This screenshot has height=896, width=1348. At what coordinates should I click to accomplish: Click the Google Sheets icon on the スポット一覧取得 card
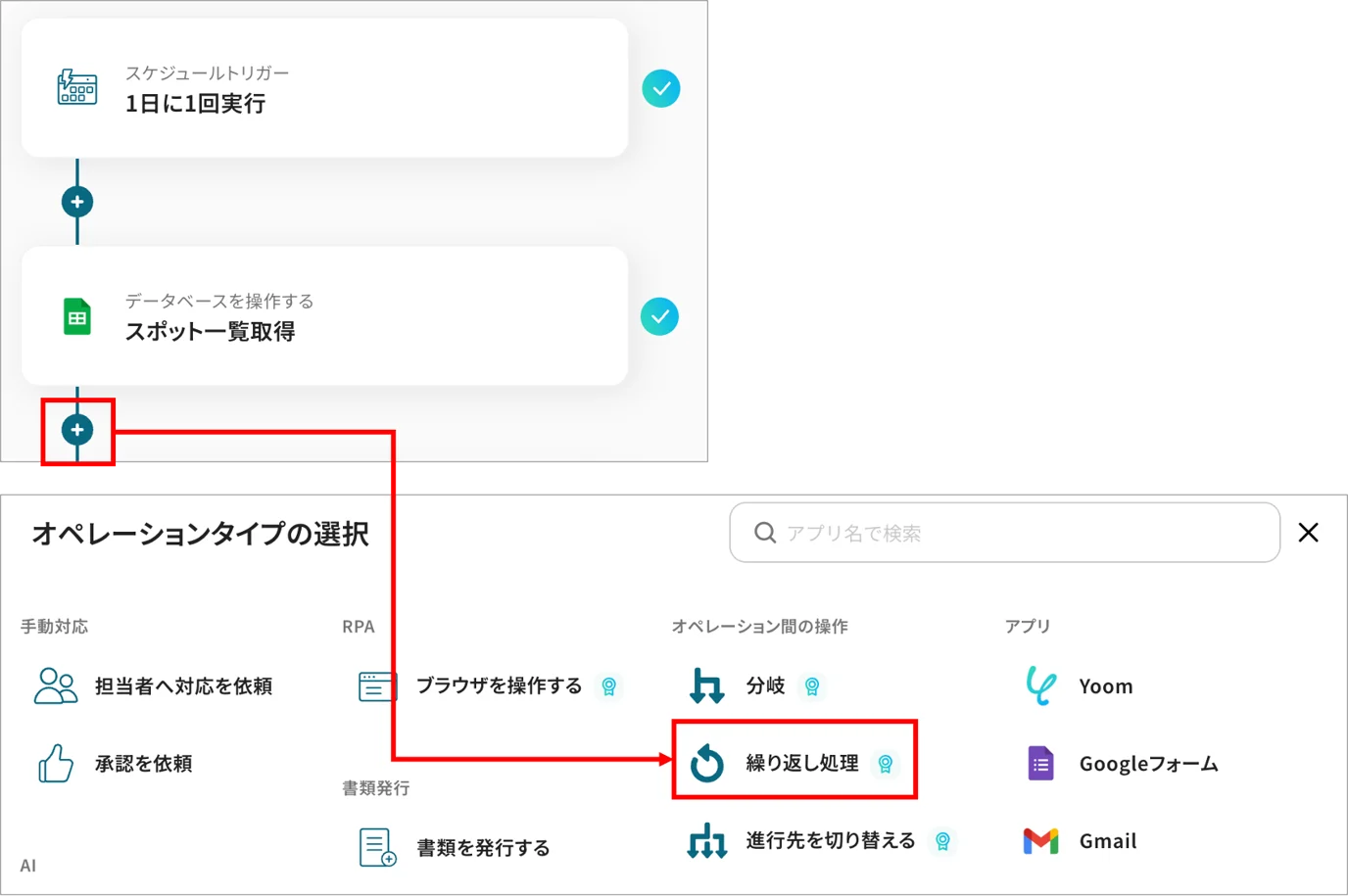coord(77,316)
